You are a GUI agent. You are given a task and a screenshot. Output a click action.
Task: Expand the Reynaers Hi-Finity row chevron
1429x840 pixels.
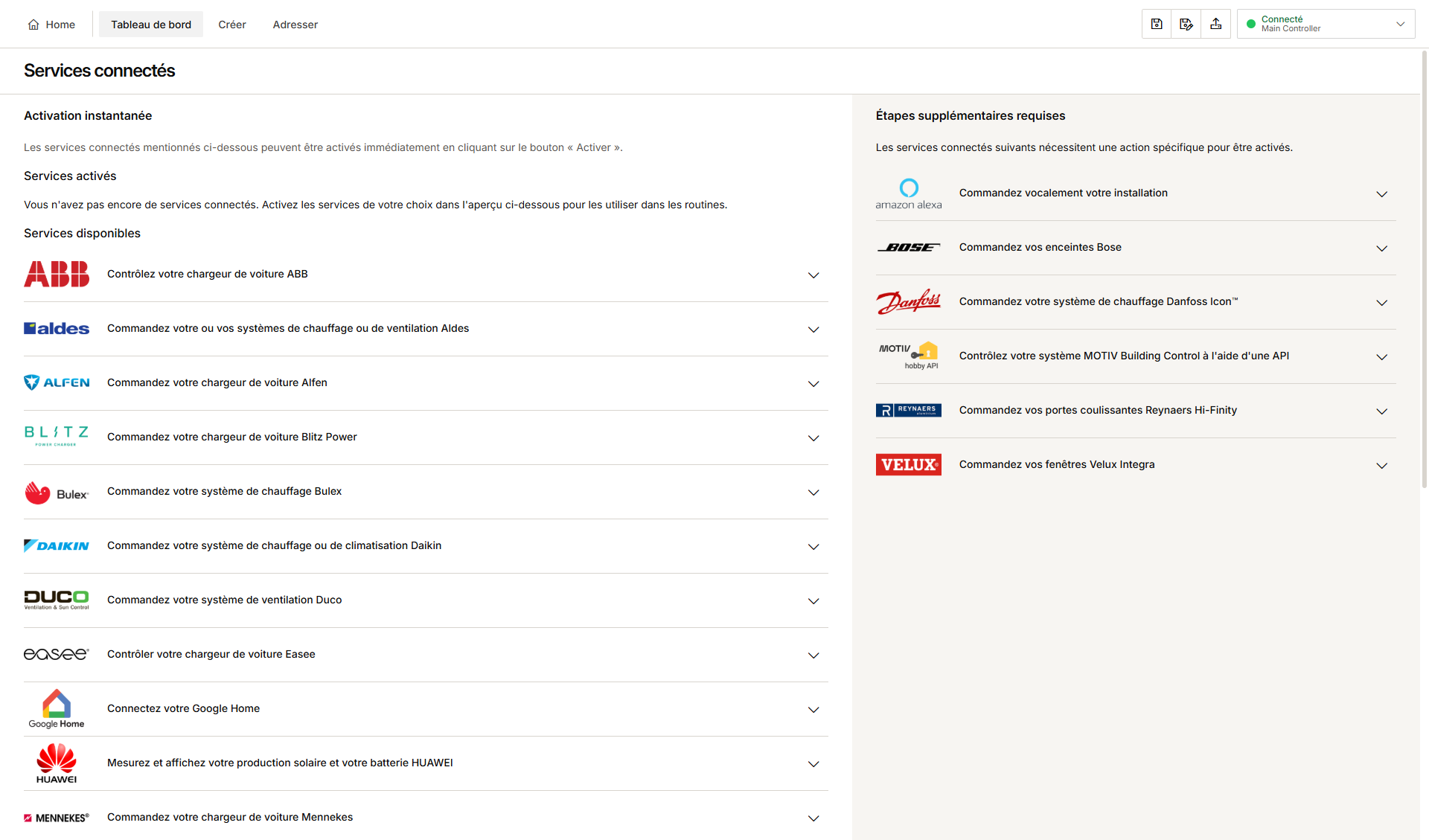click(x=1382, y=411)
